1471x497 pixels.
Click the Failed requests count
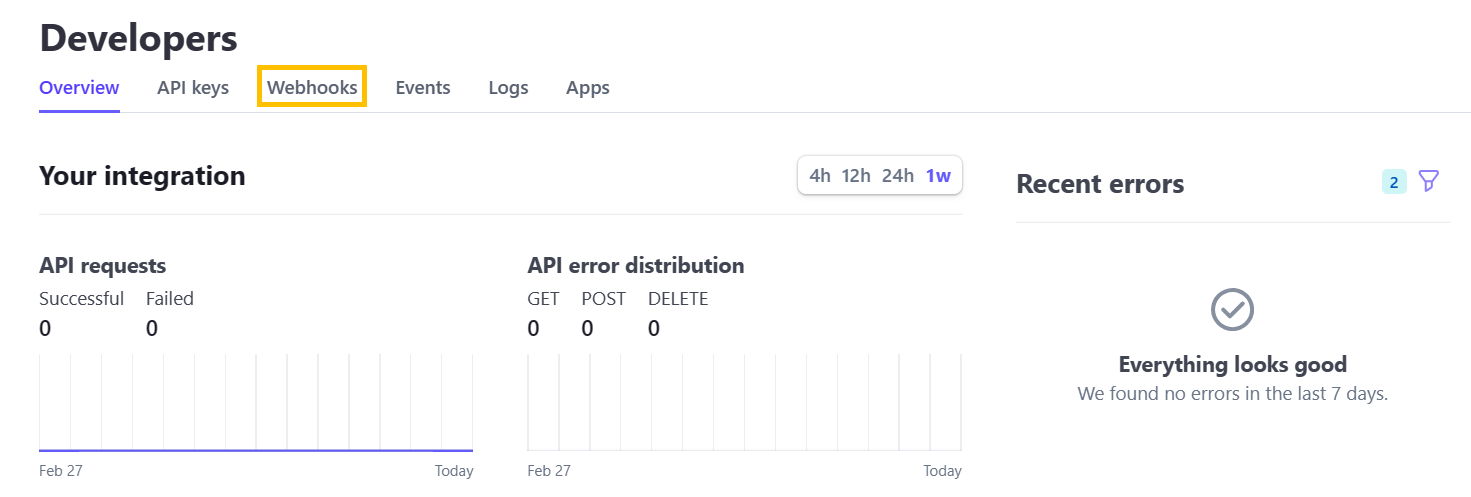tap(152, 328)
